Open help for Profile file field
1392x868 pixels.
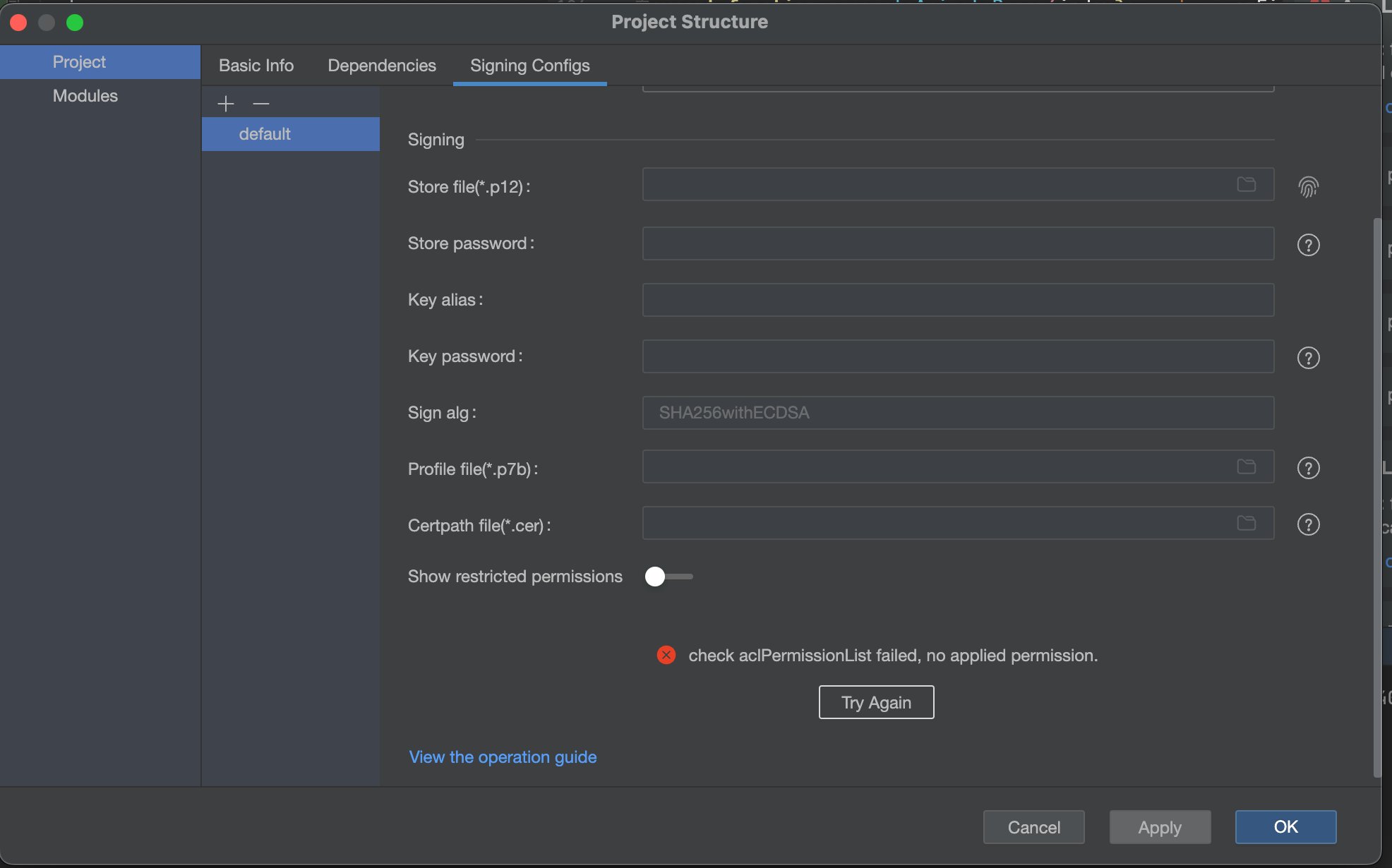(1308, 468)
